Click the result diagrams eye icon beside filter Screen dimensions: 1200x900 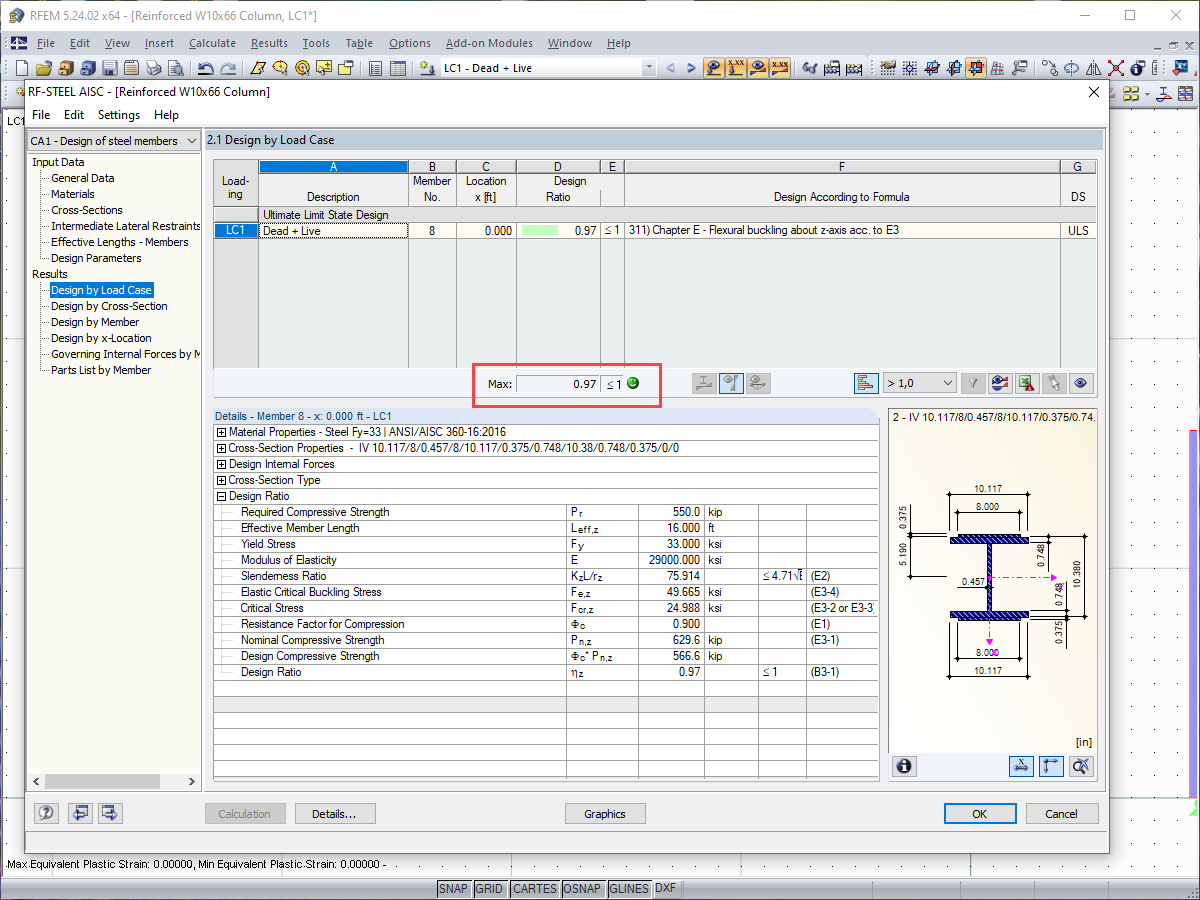(x=999, y=383)
